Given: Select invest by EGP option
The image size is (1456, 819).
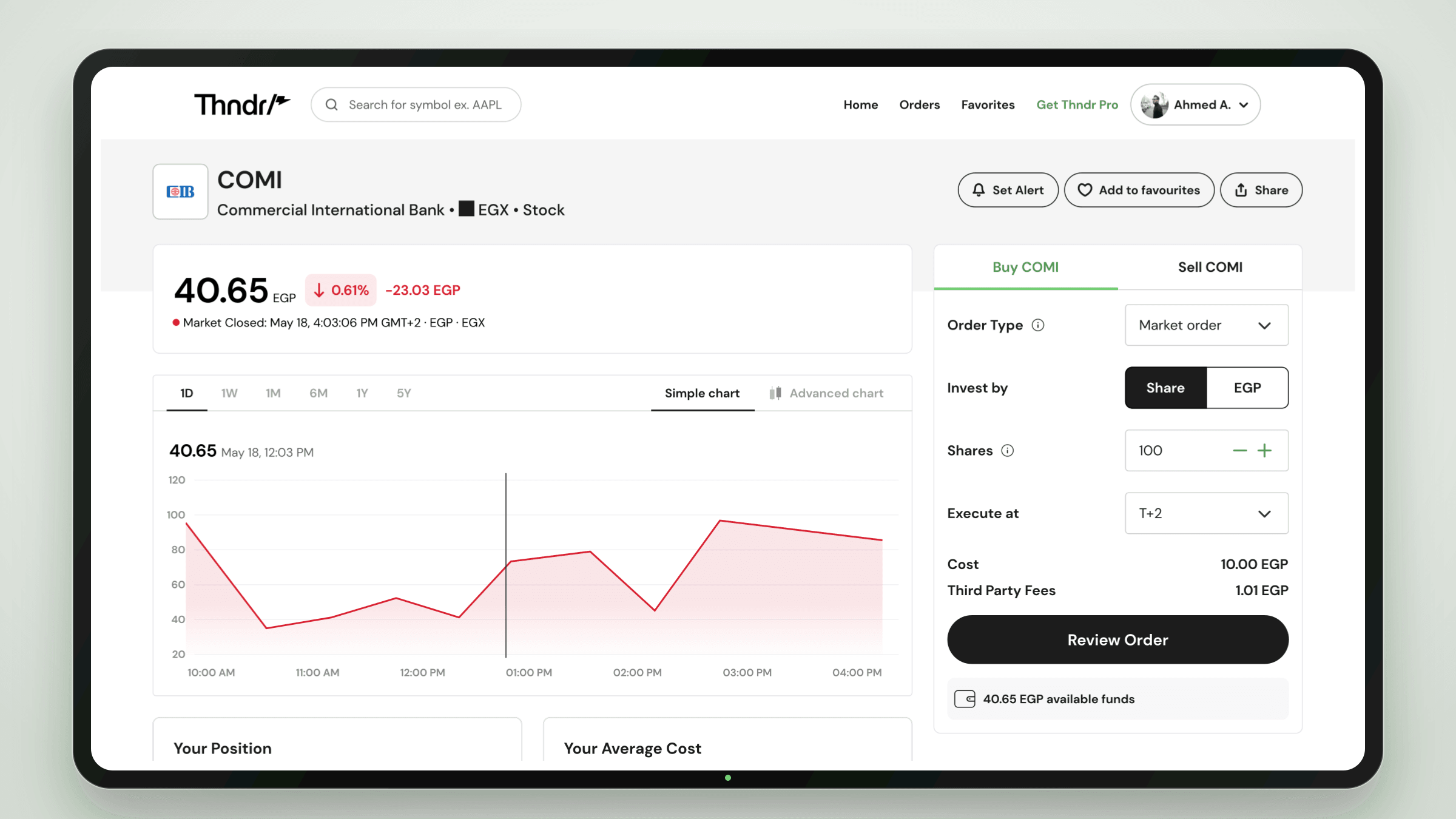Looking at the screenshot, I should tap(1247, 388).
